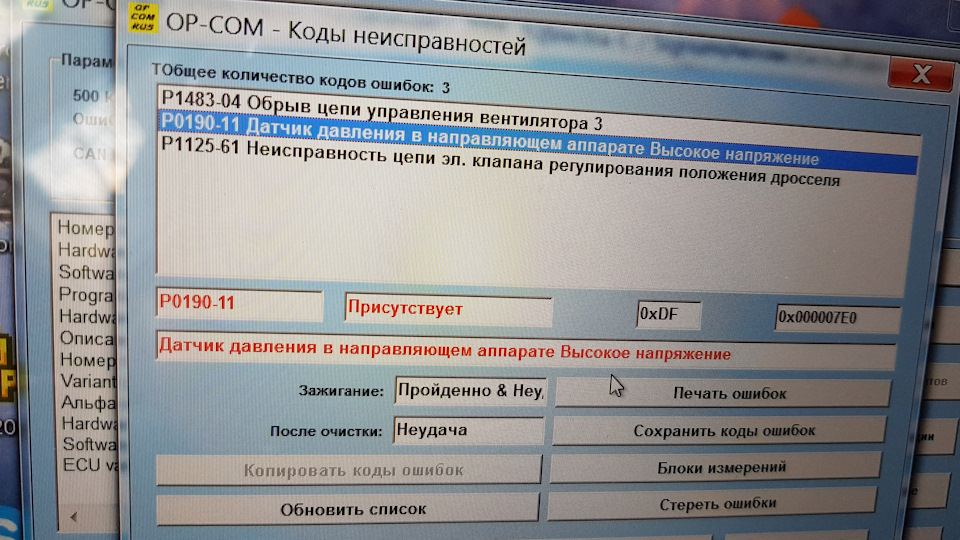960x540 pixels.
Task: Click the 0xDF value field
Action: [668, 315]
